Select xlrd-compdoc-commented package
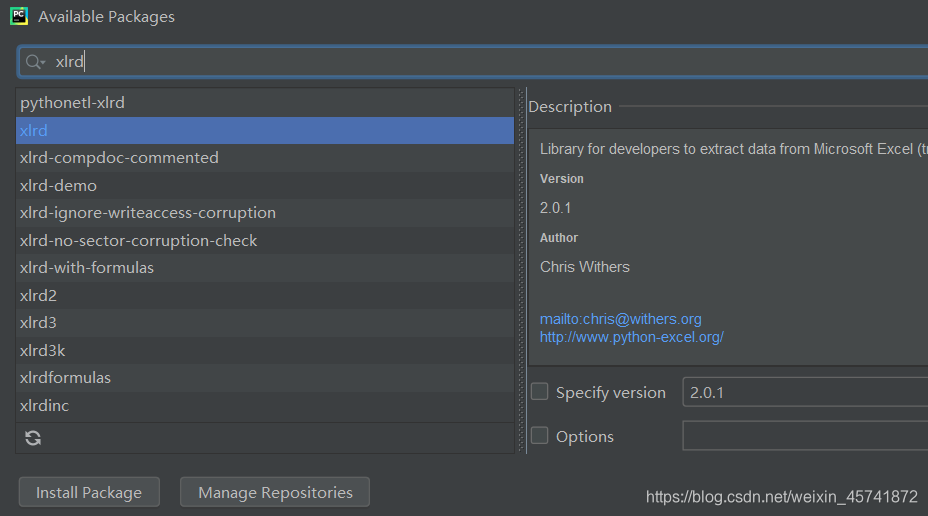928x516 pixels. 265,158
